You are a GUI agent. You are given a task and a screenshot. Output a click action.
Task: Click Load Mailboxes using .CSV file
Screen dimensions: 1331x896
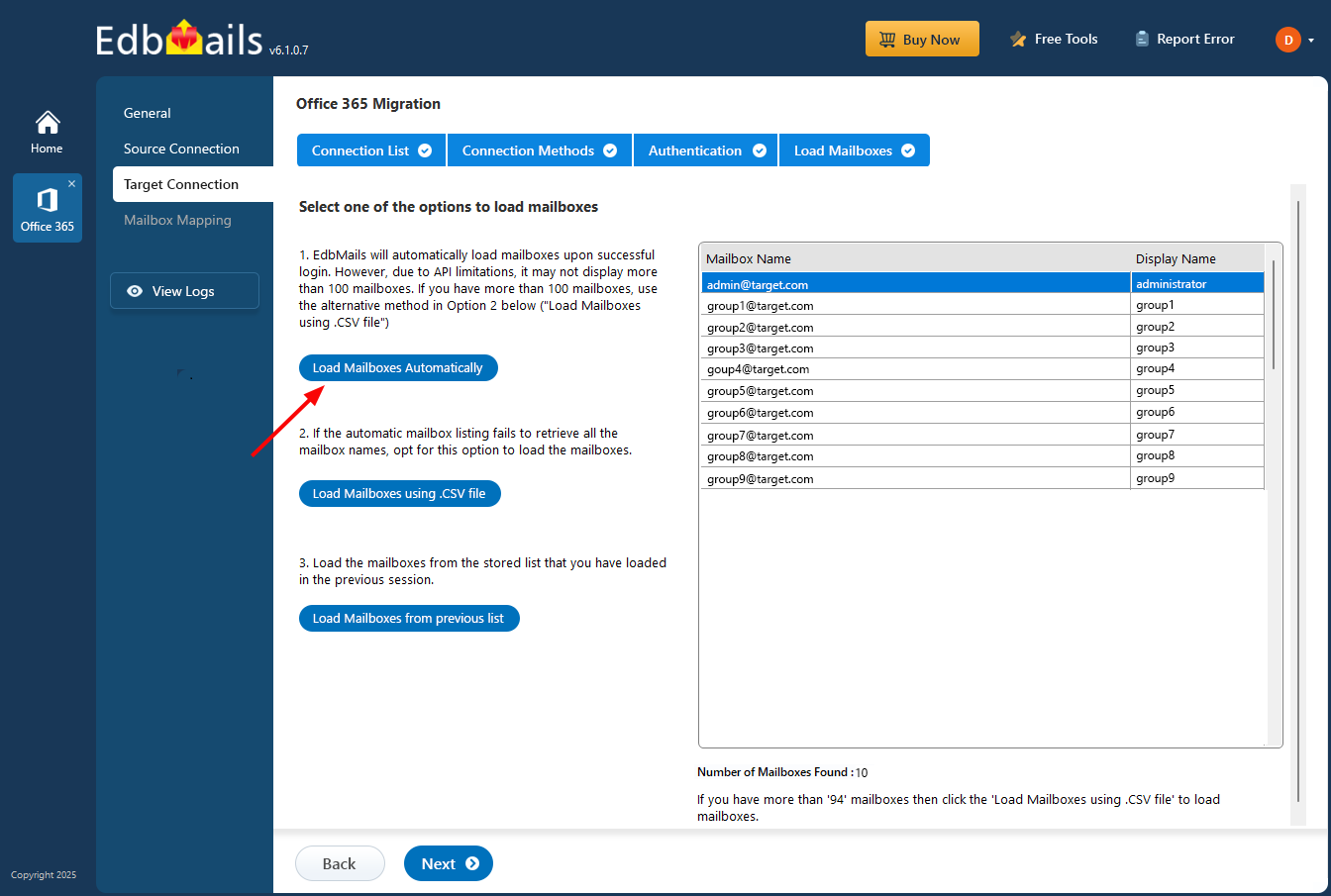click(400, 493)
